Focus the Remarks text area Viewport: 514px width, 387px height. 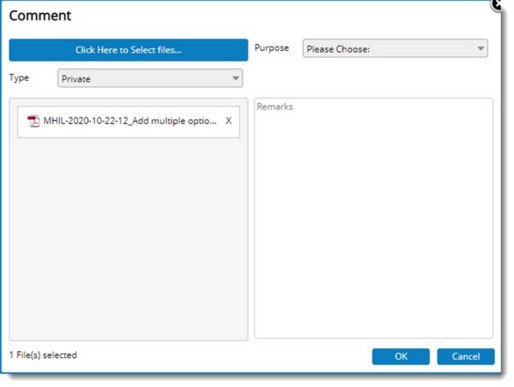[x=374, y=218]
